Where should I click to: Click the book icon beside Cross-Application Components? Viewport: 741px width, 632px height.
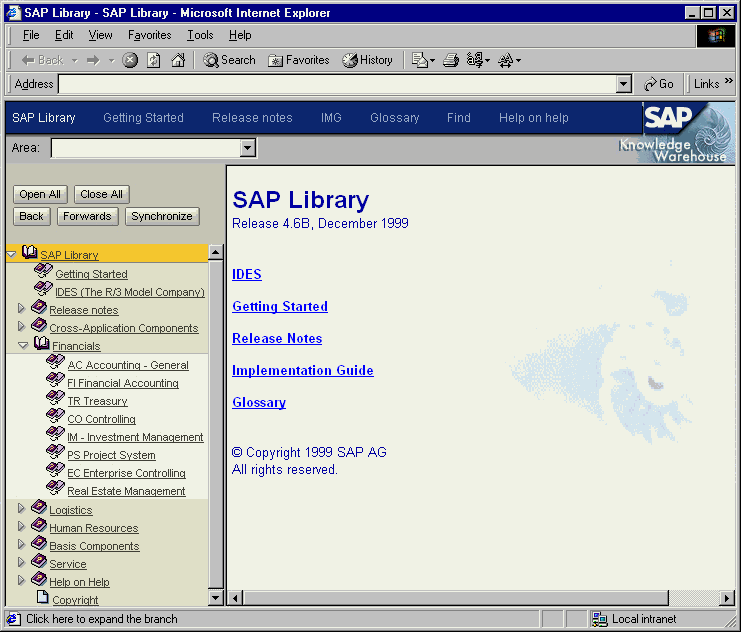[39, 325]
